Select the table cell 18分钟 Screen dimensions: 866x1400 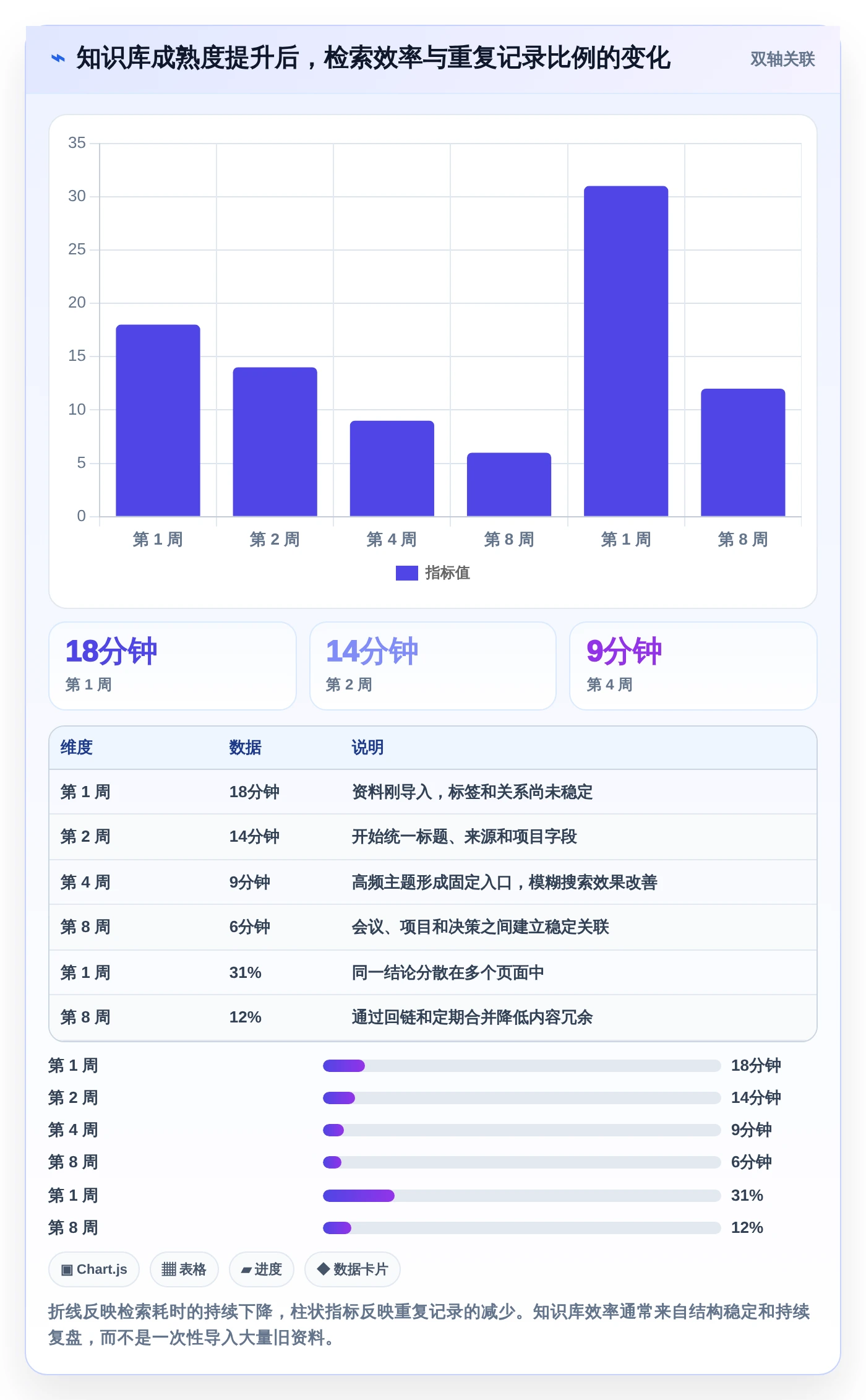click(x=254, y=792)
